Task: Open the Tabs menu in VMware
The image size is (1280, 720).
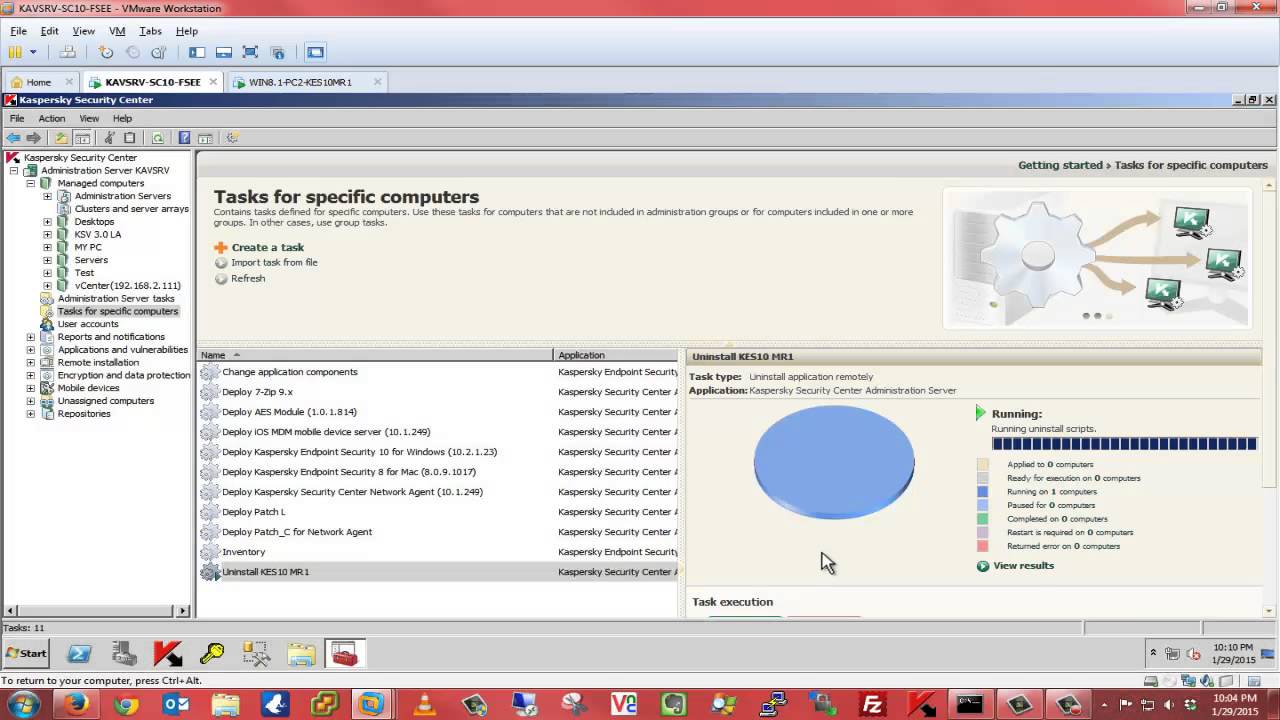Action: pos(150,31)
